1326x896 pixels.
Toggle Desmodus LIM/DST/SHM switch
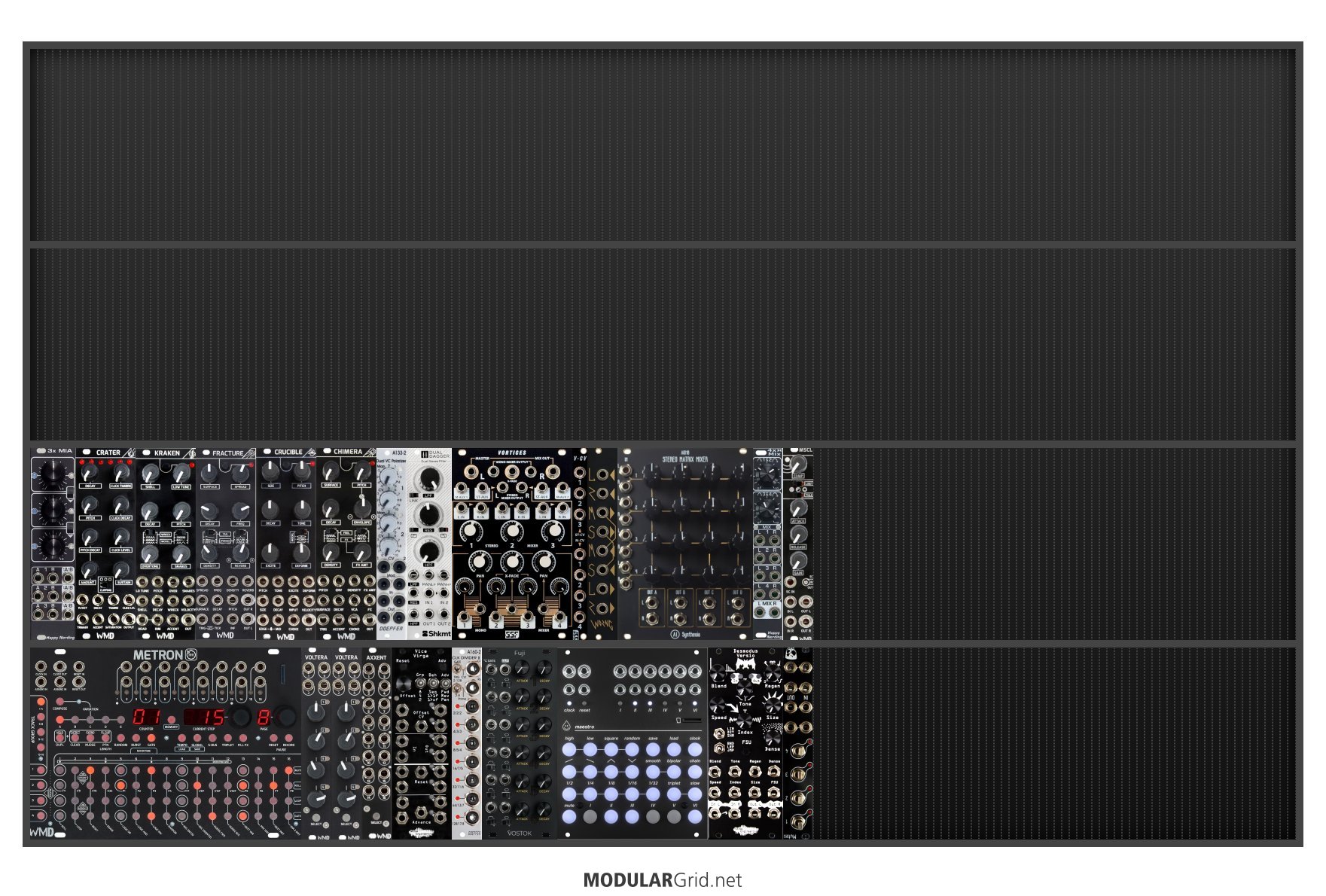718,733
